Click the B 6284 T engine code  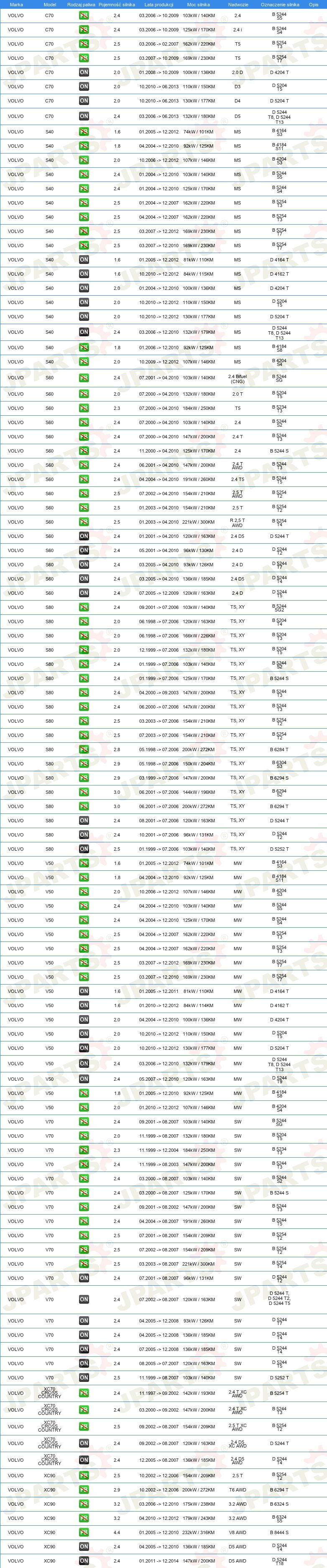[x=279, y=750]
